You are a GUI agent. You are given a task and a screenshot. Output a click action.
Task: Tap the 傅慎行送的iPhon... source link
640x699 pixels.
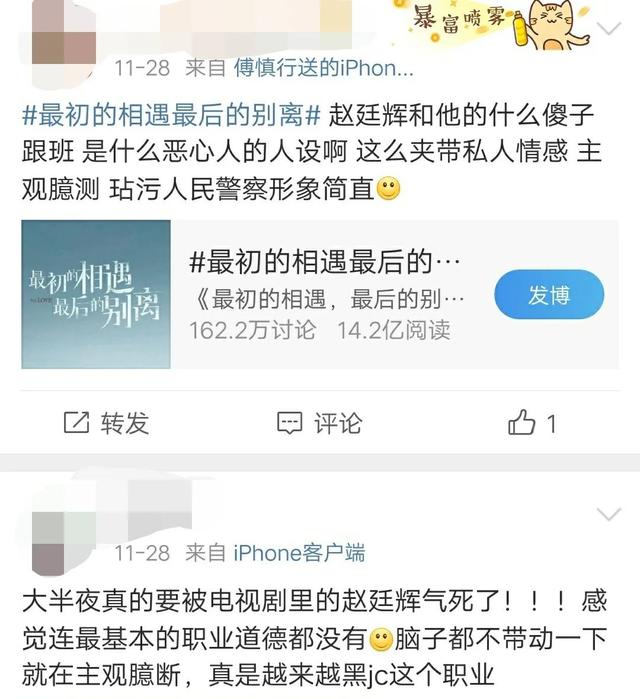click(324, 68)
